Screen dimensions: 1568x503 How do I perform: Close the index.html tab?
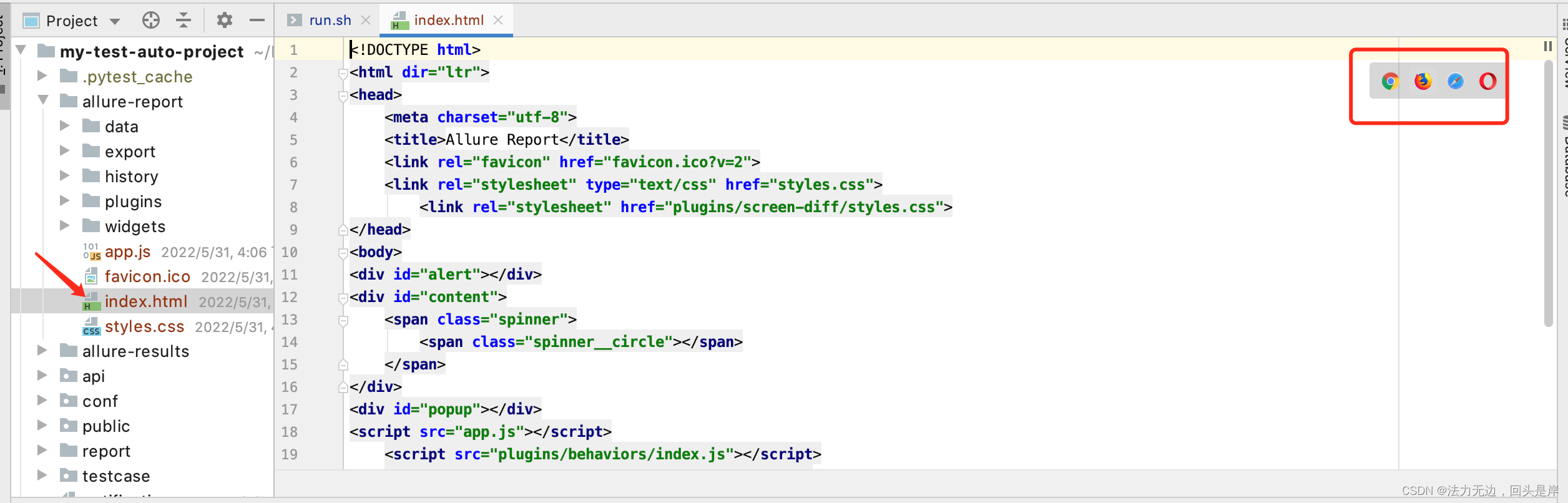[x=498, y=21]
